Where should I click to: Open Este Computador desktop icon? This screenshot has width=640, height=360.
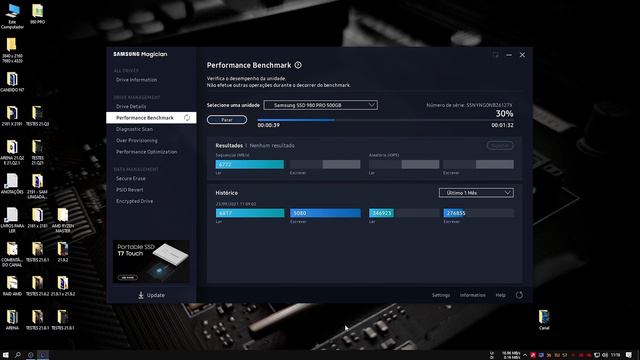12,16
